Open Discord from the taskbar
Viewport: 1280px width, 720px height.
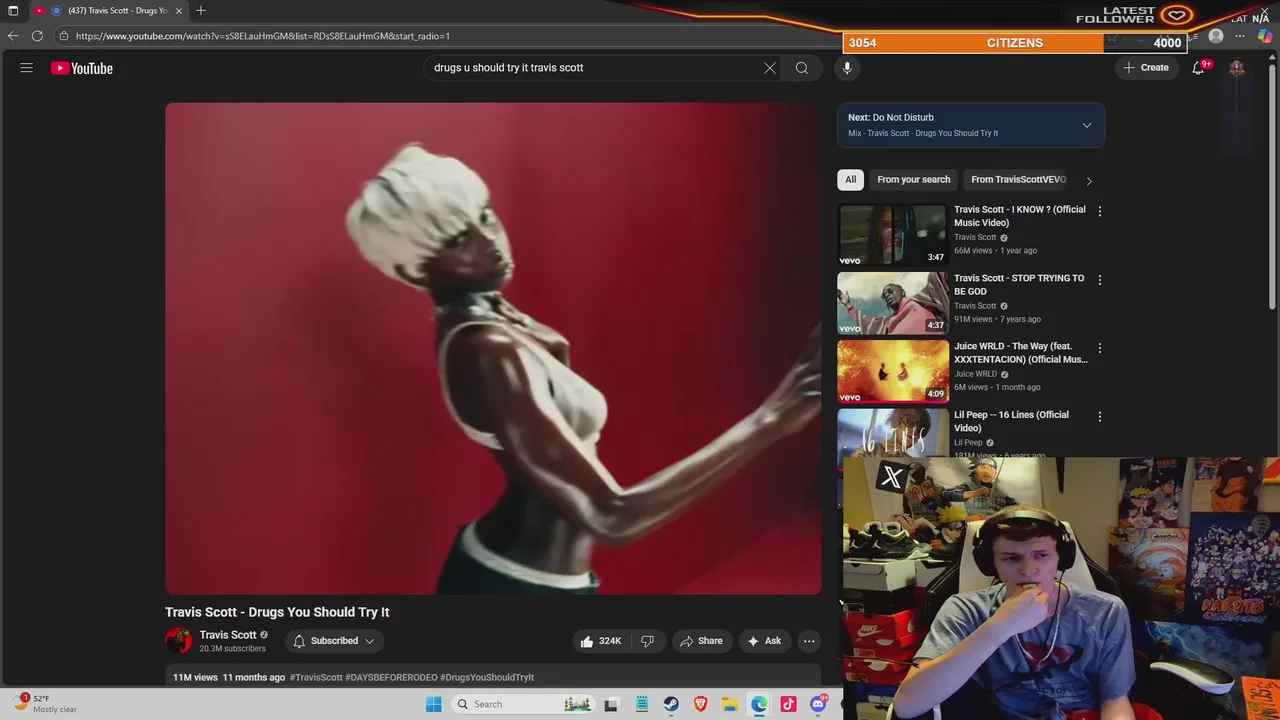[x=819, y=704]
